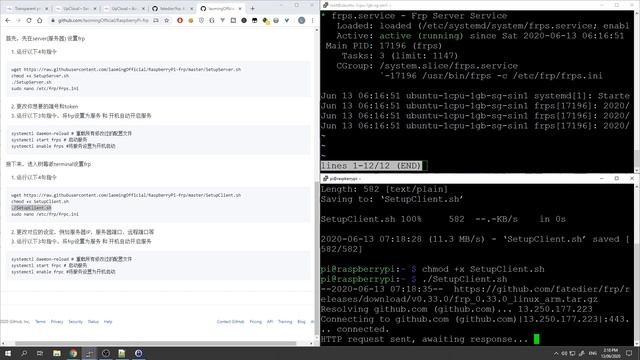
Task: Click the padlock site info icon
Action: pos(53,20)
